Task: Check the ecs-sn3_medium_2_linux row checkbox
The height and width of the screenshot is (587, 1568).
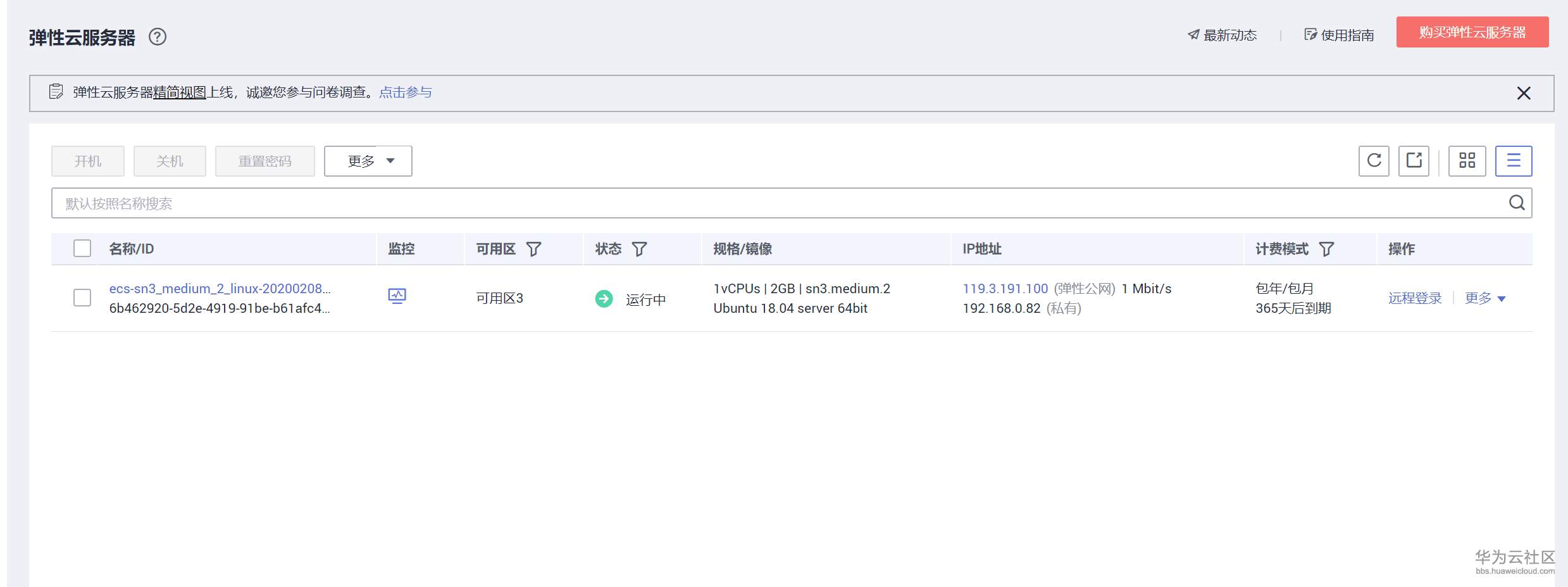Action: click(82, 298)
